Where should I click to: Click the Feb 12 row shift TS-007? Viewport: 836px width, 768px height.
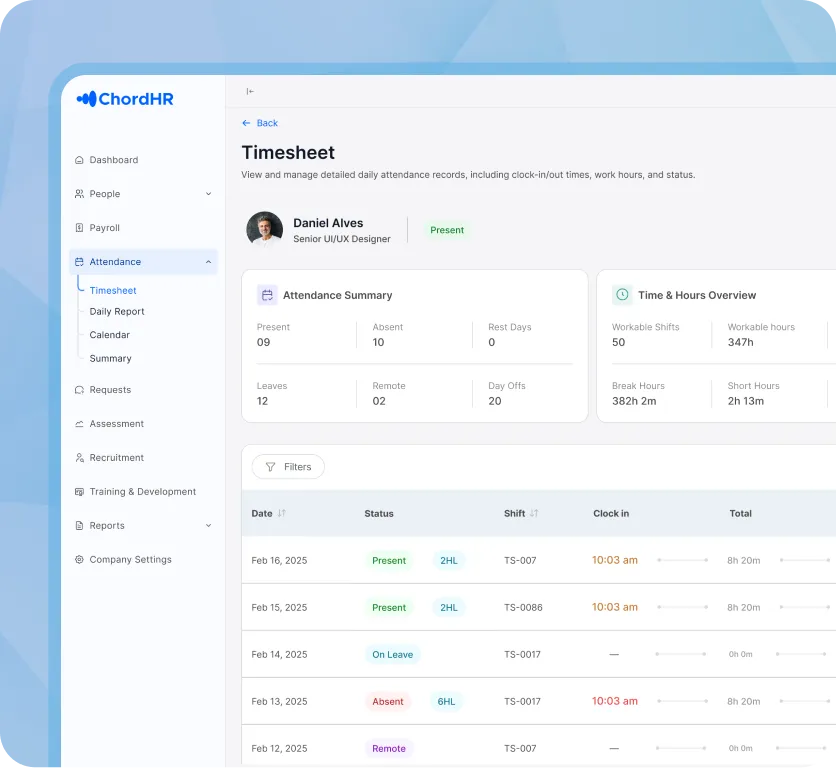click(520, 748)
